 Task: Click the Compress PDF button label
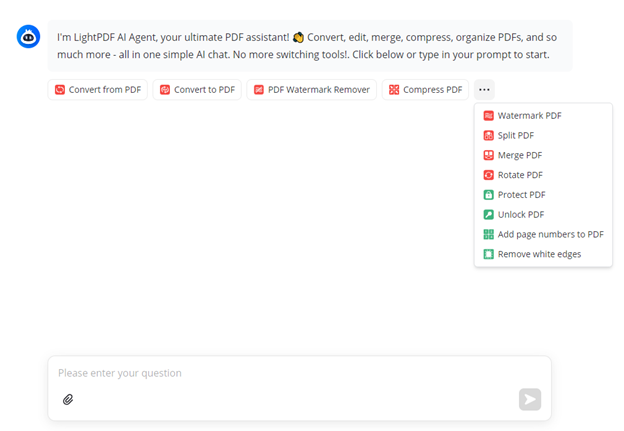[433, 90]
